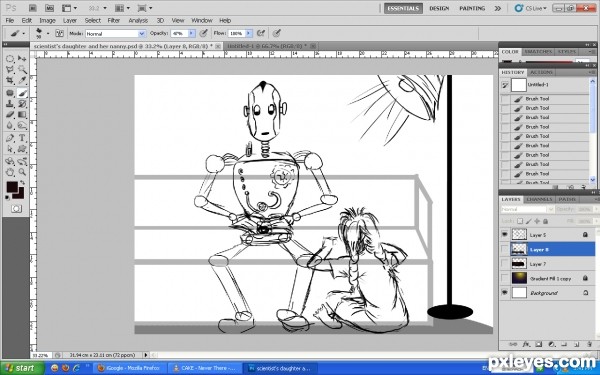Select the Essentials workspace button

pyautogui.click(x=403, y=8)
